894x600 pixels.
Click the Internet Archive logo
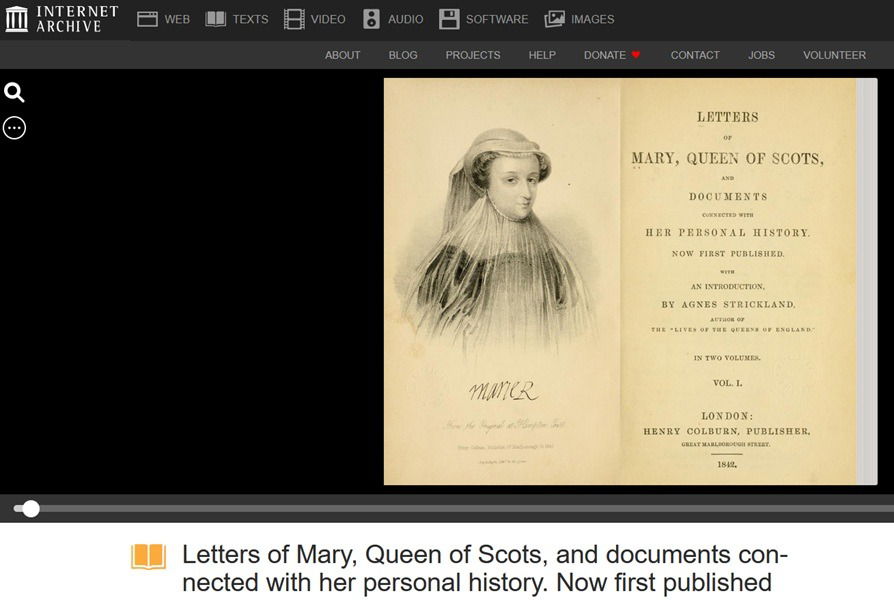click(x=62, y=19)
